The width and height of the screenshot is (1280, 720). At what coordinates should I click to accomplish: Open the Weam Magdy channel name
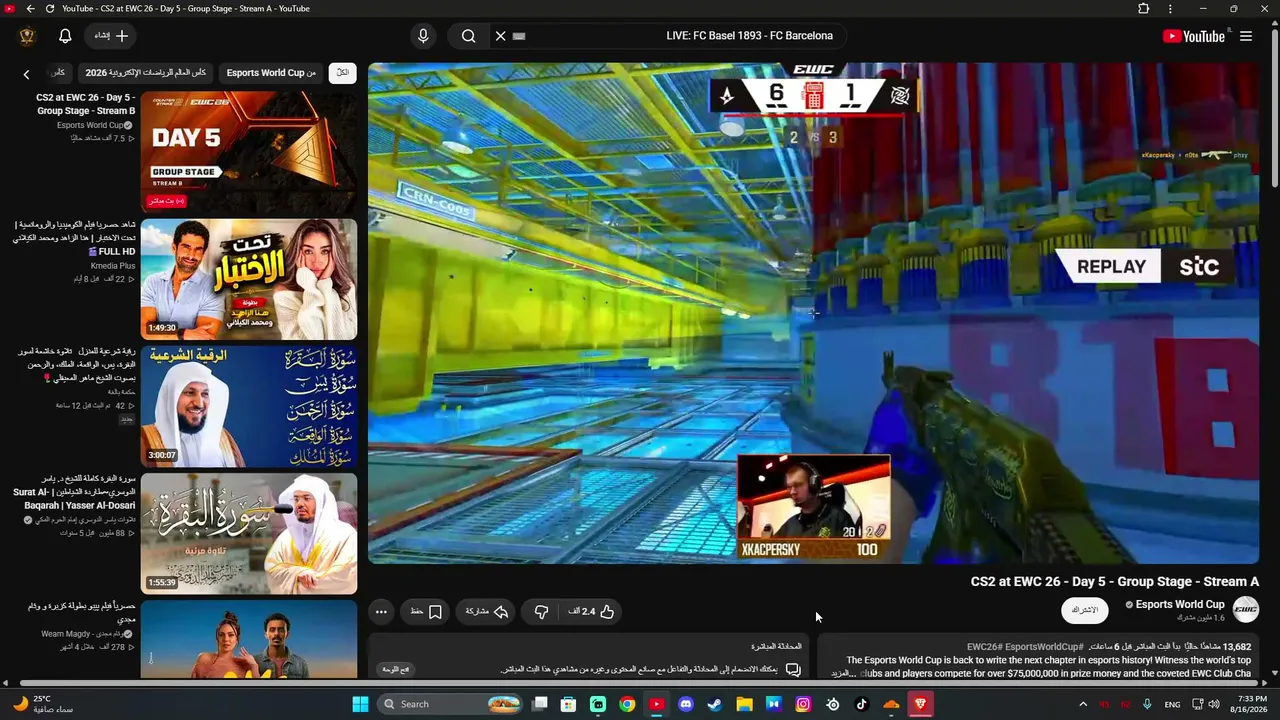pyautogui.click(x=88, y=634)
